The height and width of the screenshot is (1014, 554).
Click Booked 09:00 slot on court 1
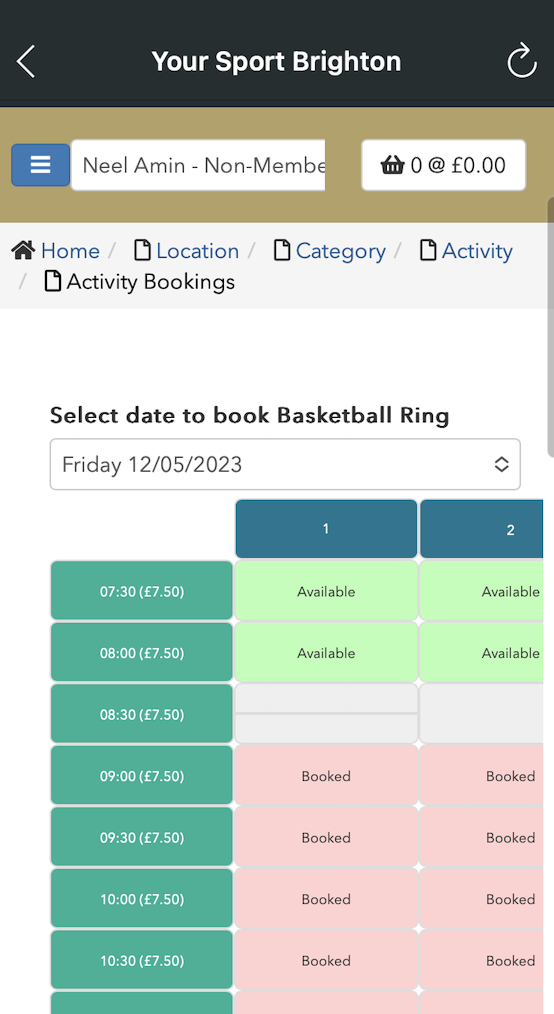[326, 775]
